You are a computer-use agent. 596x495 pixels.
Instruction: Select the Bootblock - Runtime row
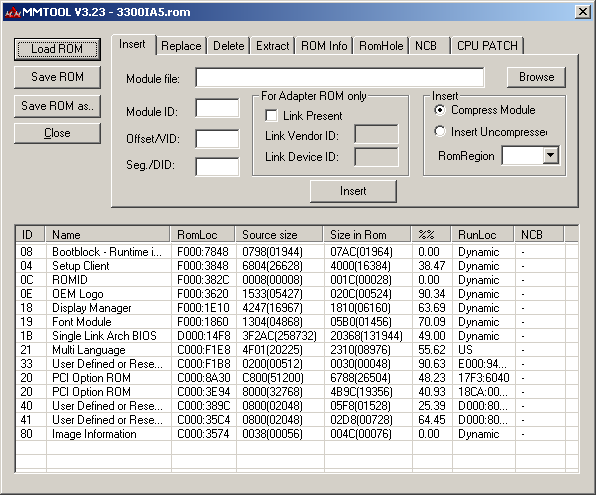(297, 252)
